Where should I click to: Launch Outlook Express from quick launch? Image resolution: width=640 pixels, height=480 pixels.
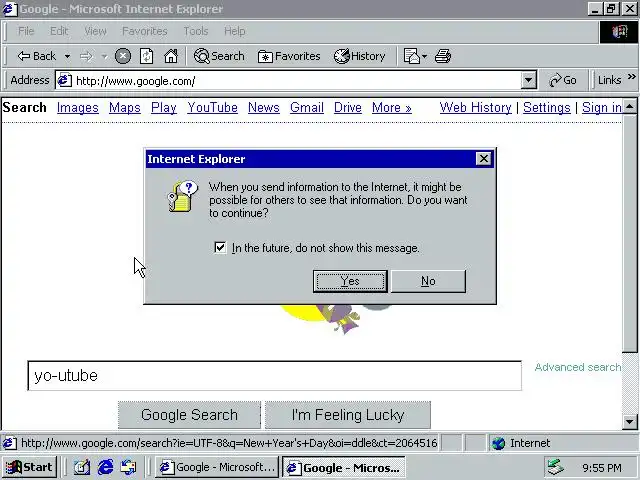click(x=129, y=467)
